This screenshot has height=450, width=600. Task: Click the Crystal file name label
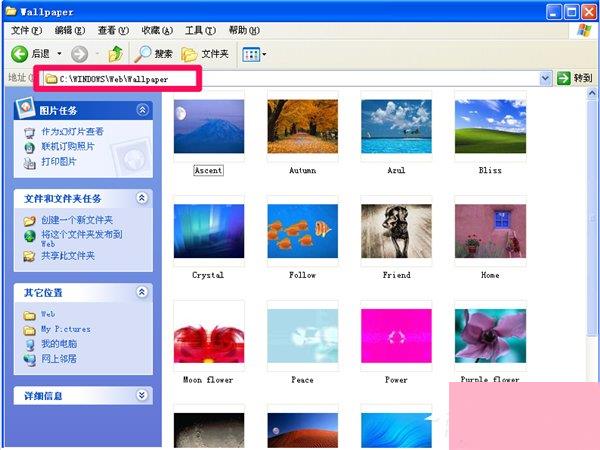[x=208, y=275]
